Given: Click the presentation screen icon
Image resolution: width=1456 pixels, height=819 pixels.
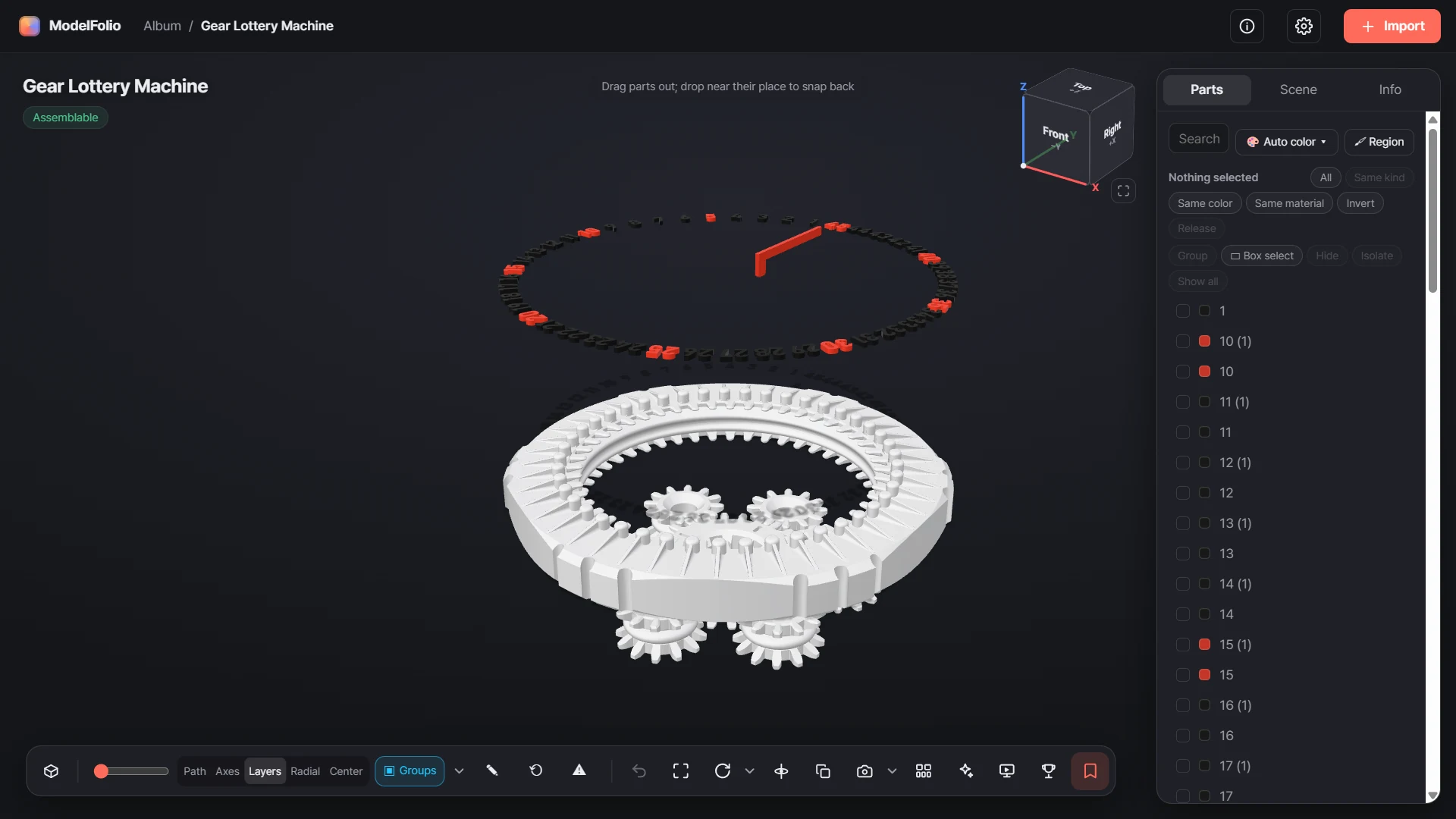Looking at the screenshot, I should pos(1007,771).
